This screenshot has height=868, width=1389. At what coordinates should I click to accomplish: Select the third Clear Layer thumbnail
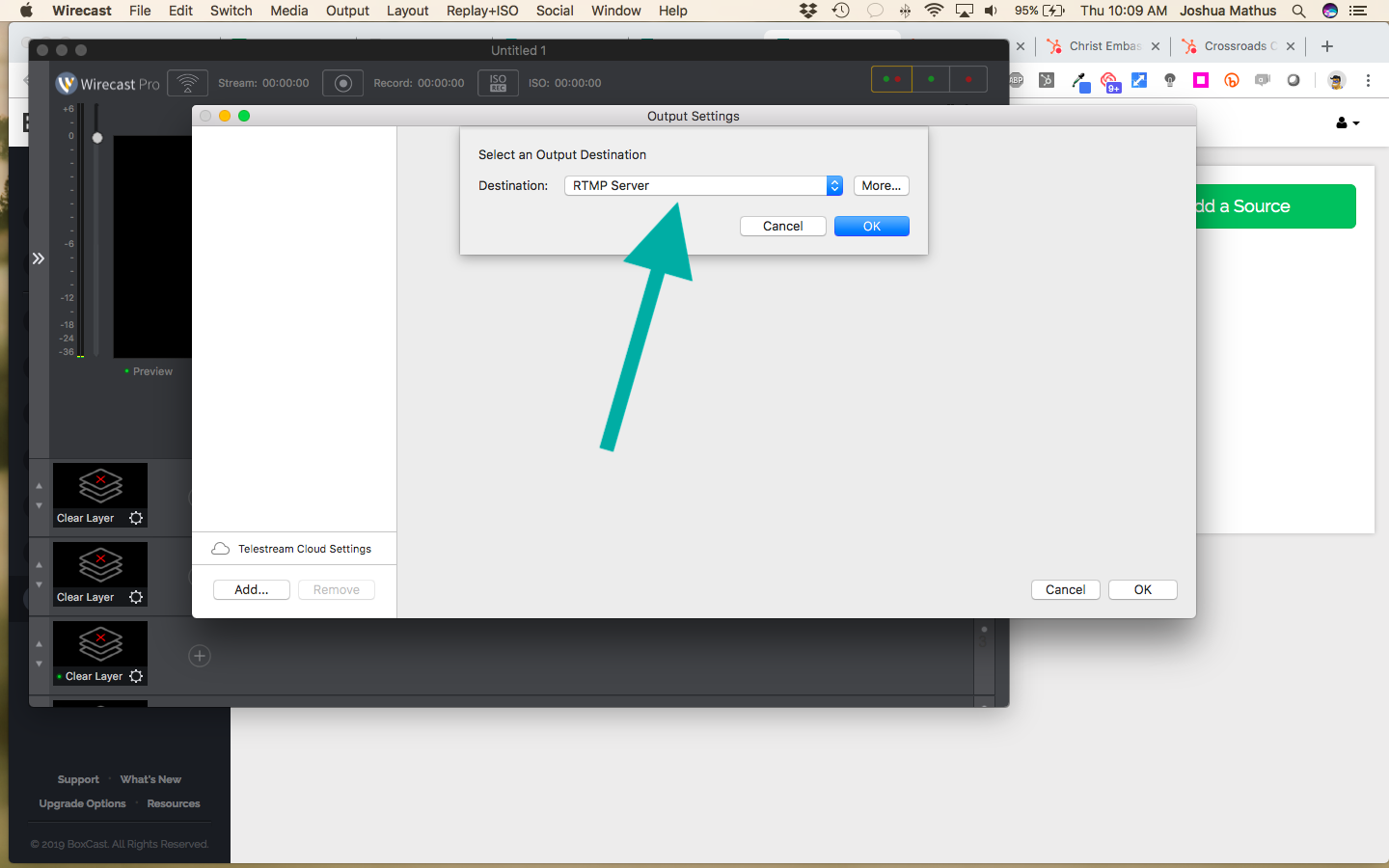[100, 646]
